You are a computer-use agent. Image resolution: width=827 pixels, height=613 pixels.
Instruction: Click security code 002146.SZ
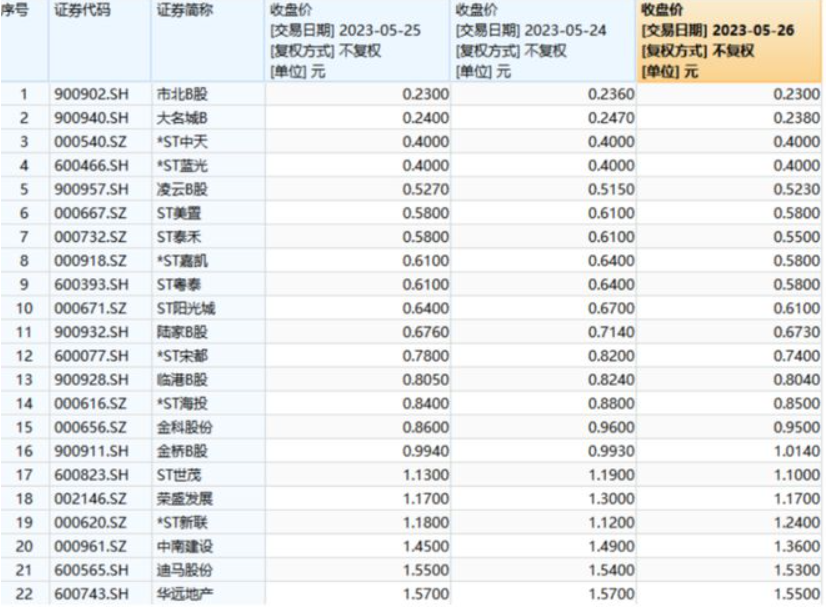tap(90, 499)
